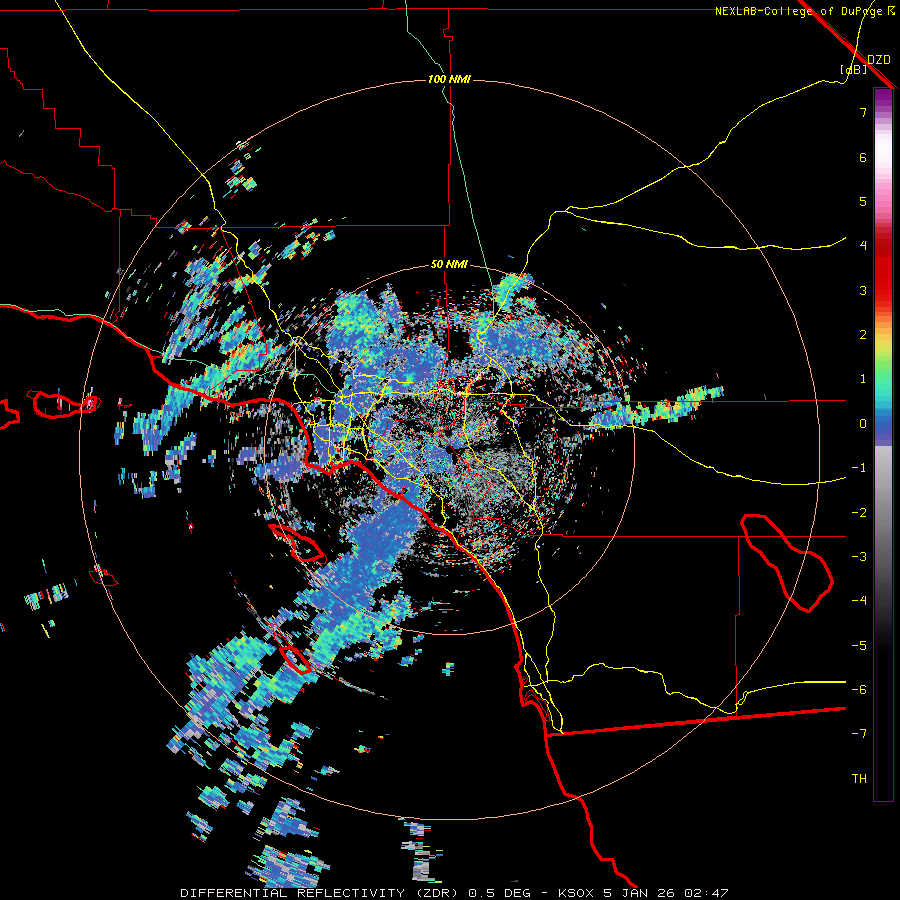Click the 50 NMI range ring label
Viewport: 900px width, 900px height.
pyautogui.click(x=449, y=264)
